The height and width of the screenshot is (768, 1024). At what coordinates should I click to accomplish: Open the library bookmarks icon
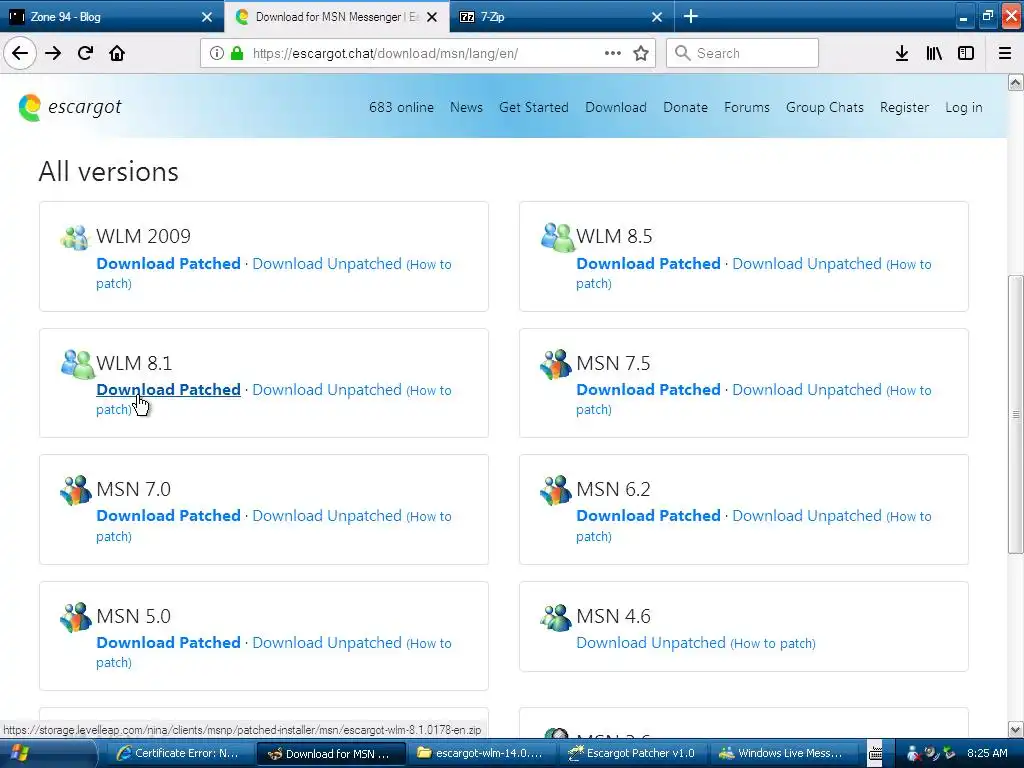coord(934,54)
